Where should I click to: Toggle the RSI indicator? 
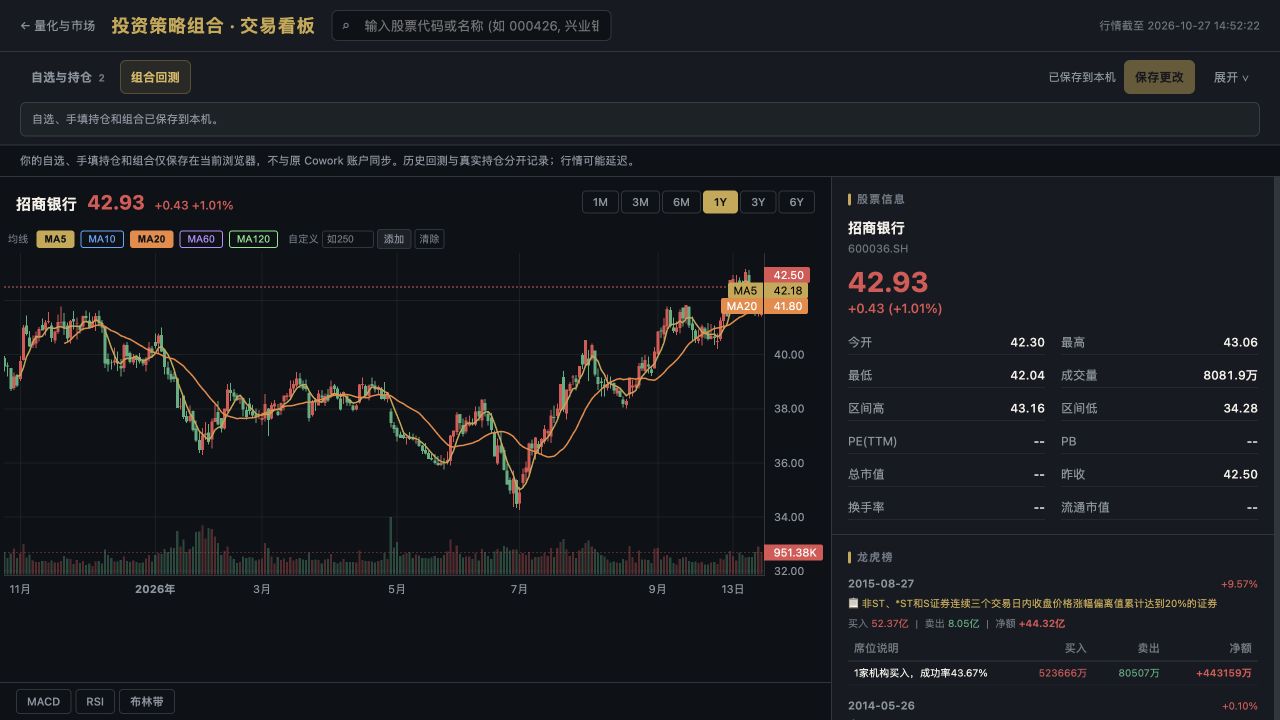[x=95, y=701]
